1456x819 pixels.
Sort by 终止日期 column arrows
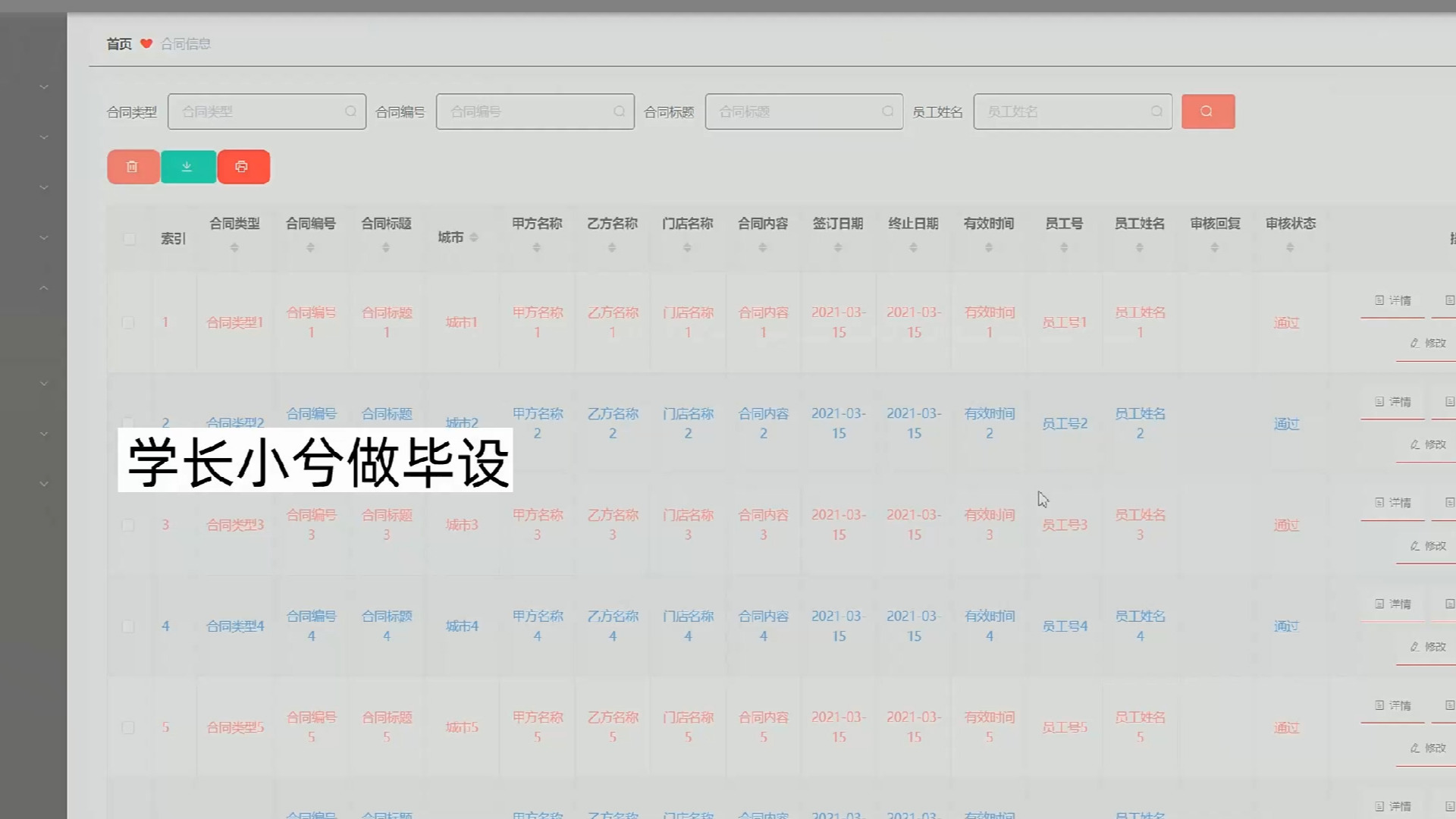click(913, 247)
